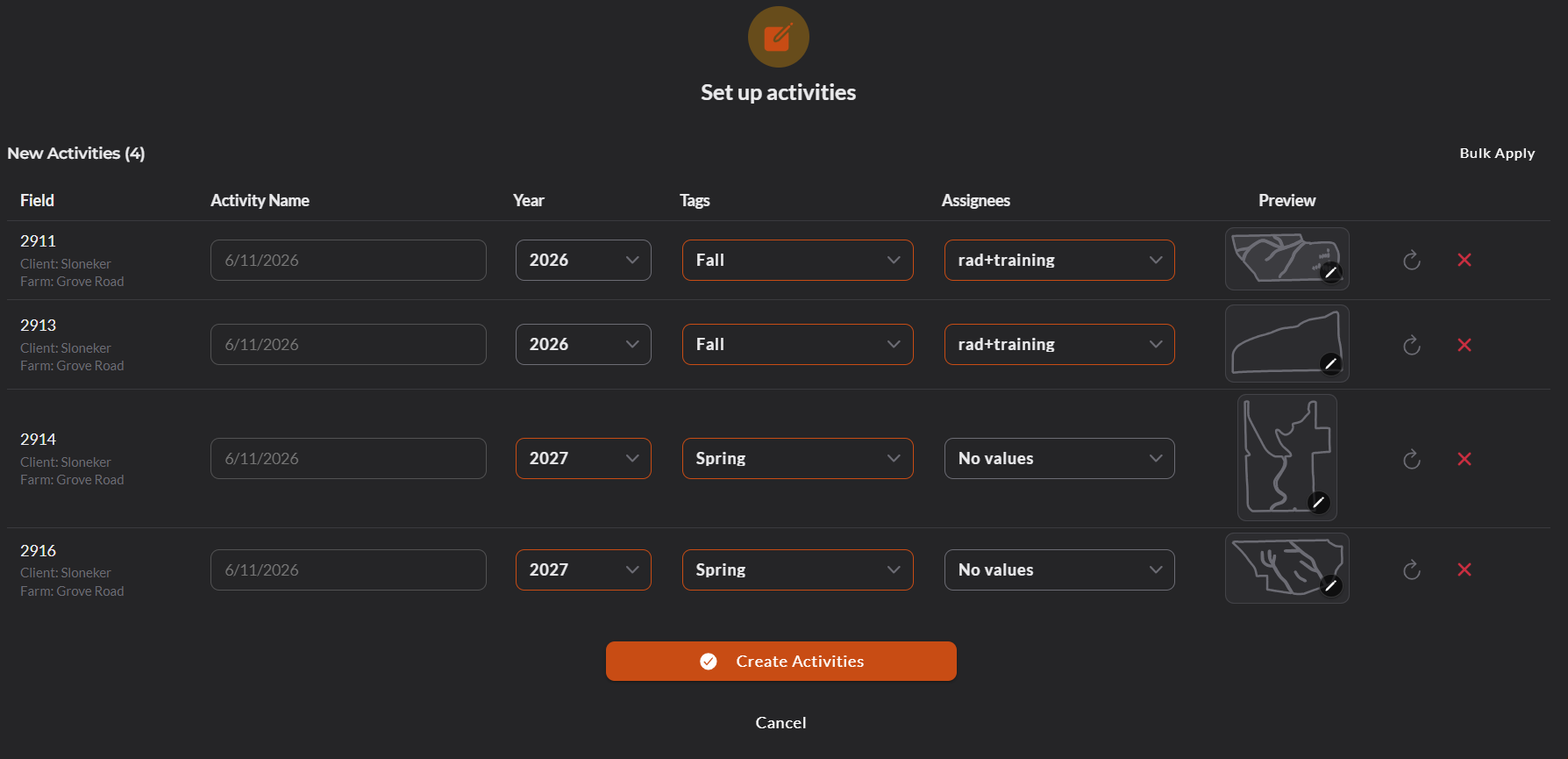Select the field 2913 map thumbnail
The image size is (1568, 759).
pyautogui.click(x=1286, y=344)
